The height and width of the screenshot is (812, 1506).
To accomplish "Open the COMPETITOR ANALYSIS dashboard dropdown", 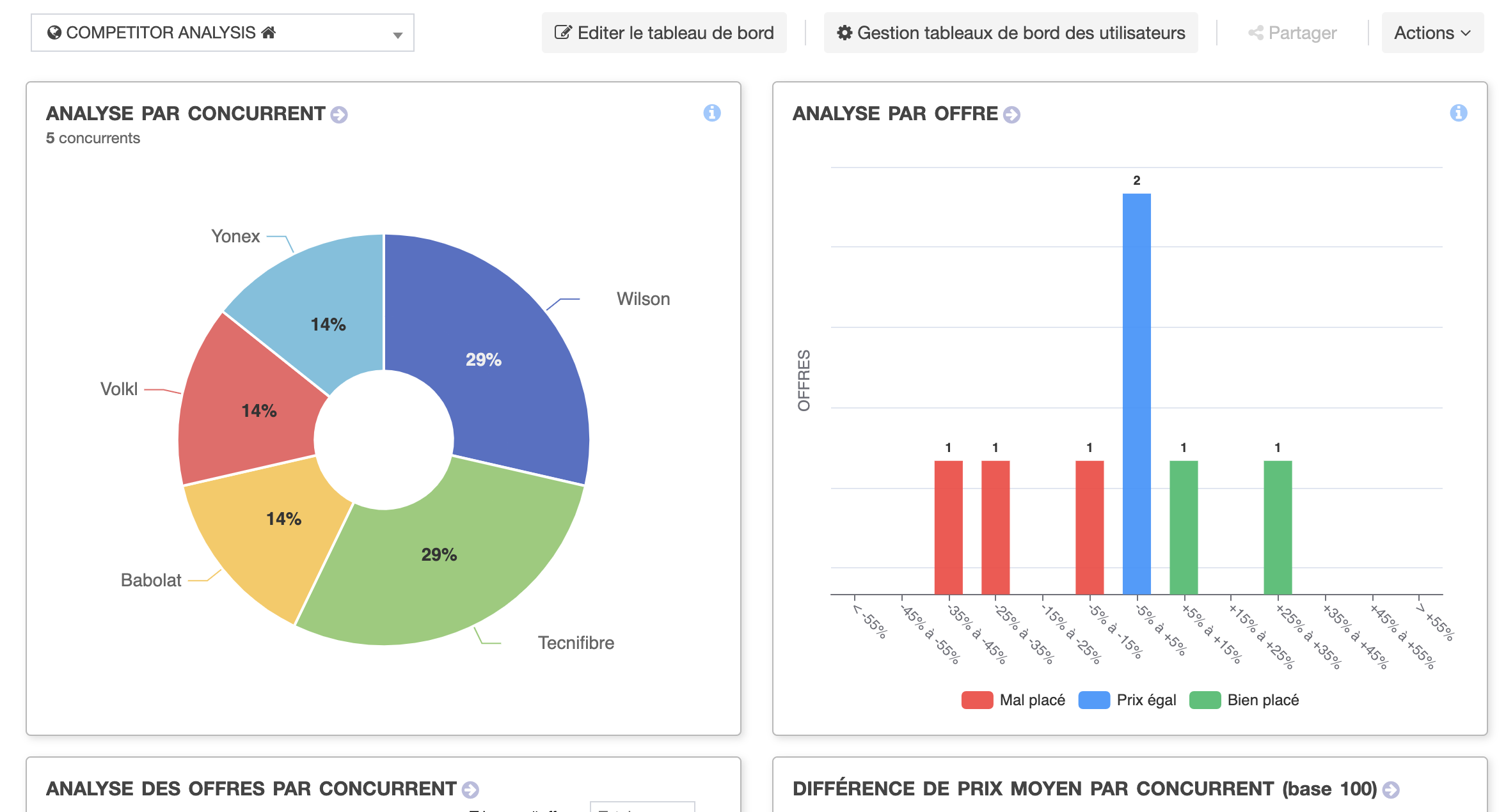I will click(x=222, y=33).
